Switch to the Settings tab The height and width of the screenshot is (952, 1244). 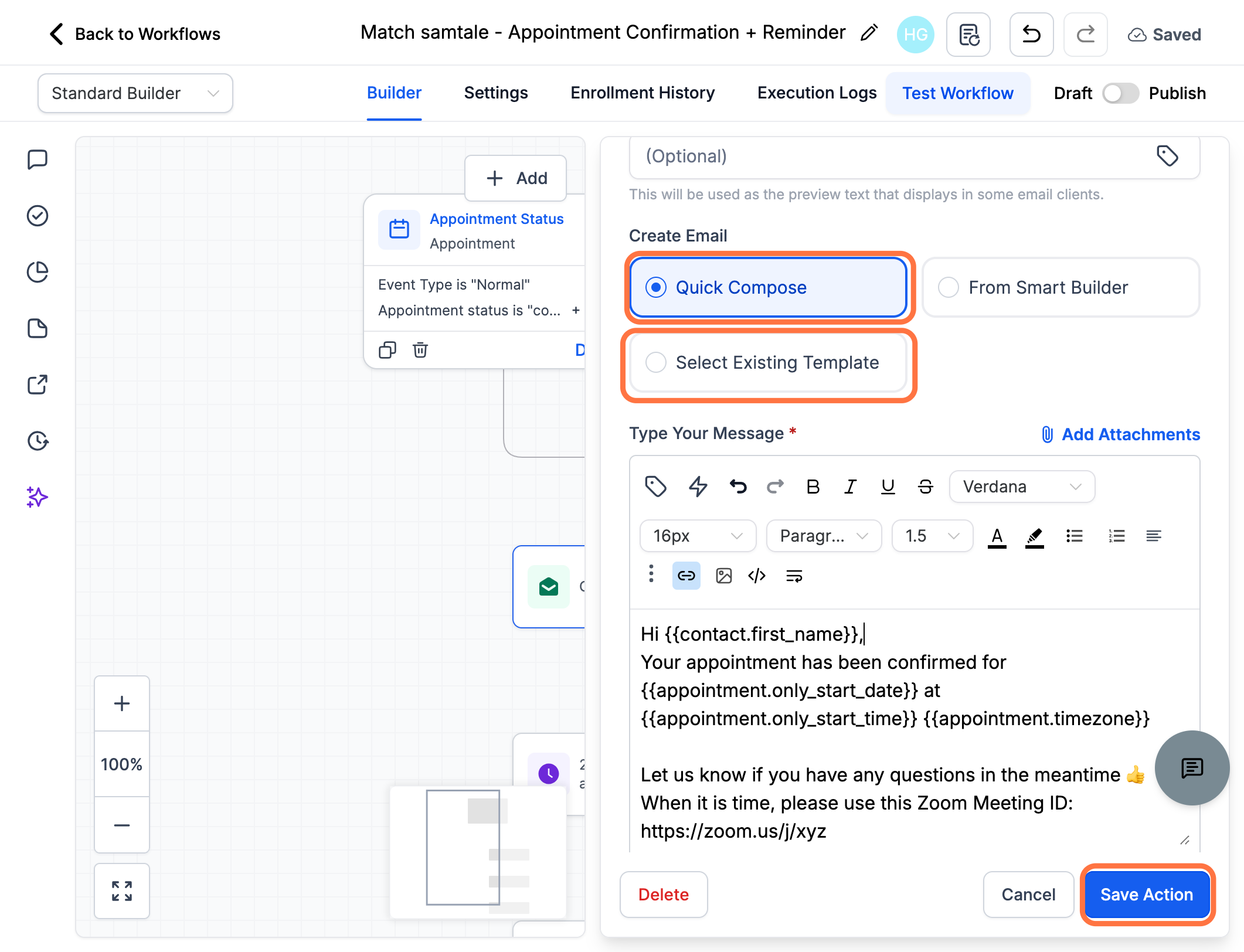pyautogui.click(x=496, y=93)
